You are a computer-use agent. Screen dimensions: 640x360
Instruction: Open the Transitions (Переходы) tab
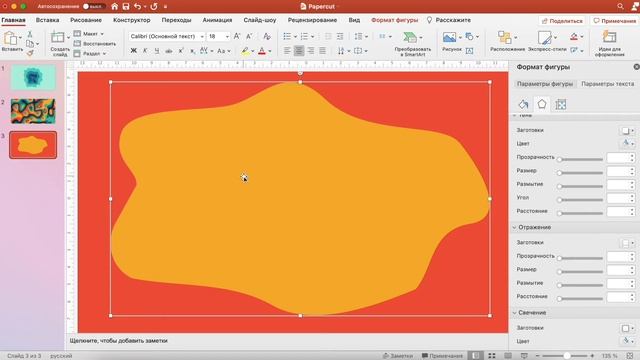[x=176, y=20]
